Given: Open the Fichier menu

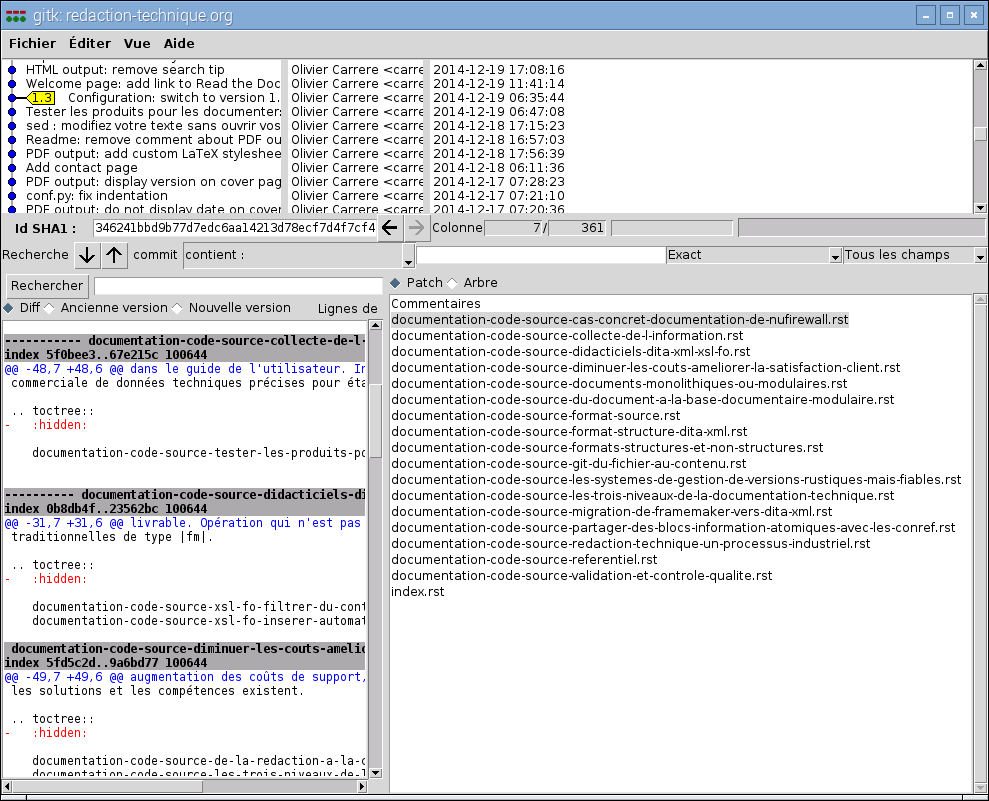Looking at the screenshot, I should click(32, 44).
